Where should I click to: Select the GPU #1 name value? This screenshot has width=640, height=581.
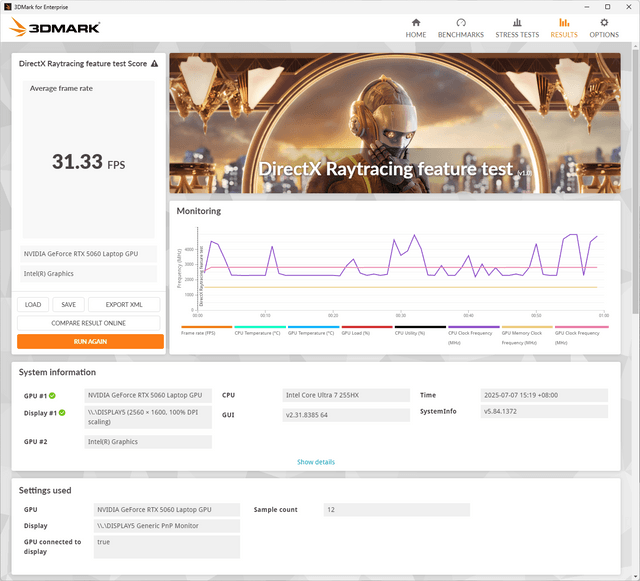[148, 395]
